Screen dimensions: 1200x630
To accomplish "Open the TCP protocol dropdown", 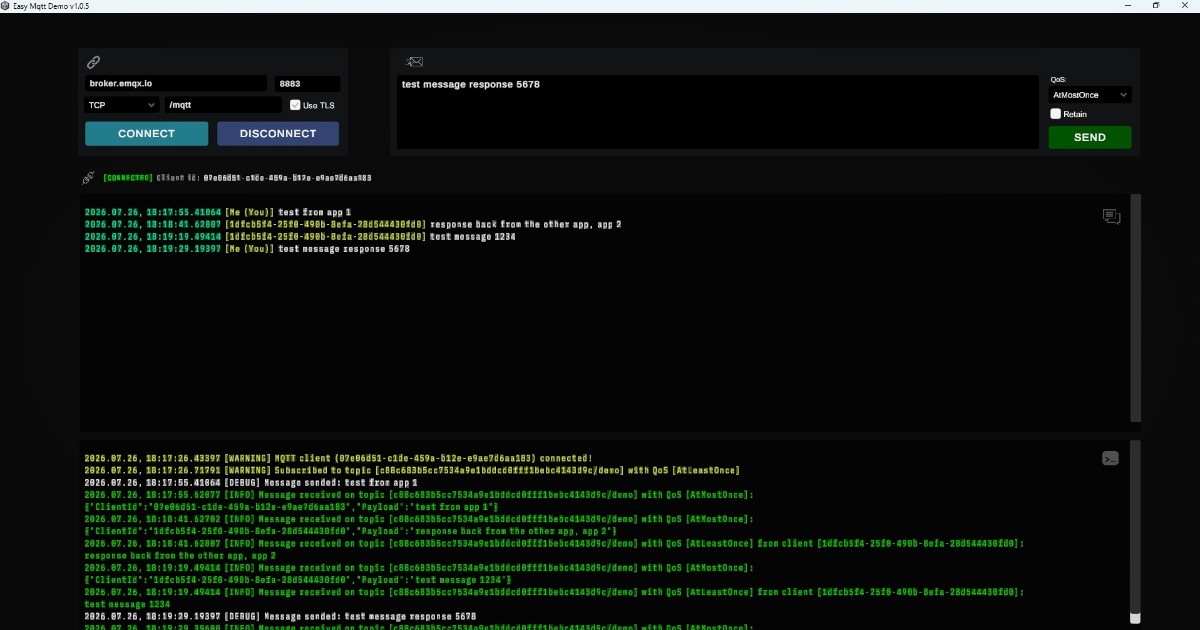I will click(x=122, y=105).
